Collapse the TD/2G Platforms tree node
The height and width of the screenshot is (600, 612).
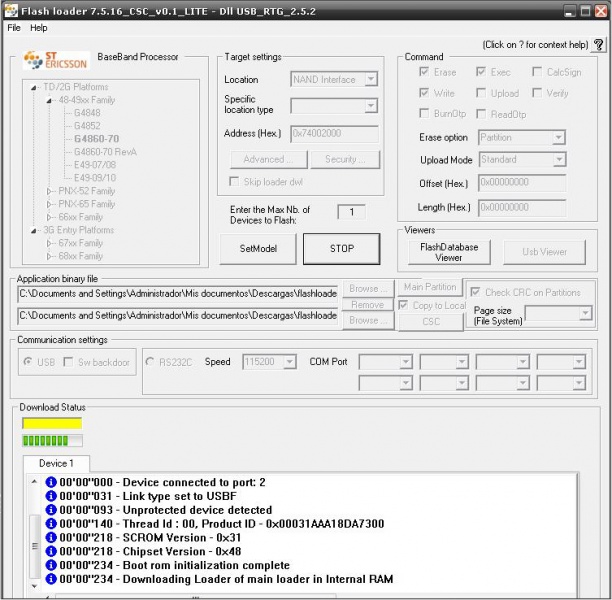(34, 87)
